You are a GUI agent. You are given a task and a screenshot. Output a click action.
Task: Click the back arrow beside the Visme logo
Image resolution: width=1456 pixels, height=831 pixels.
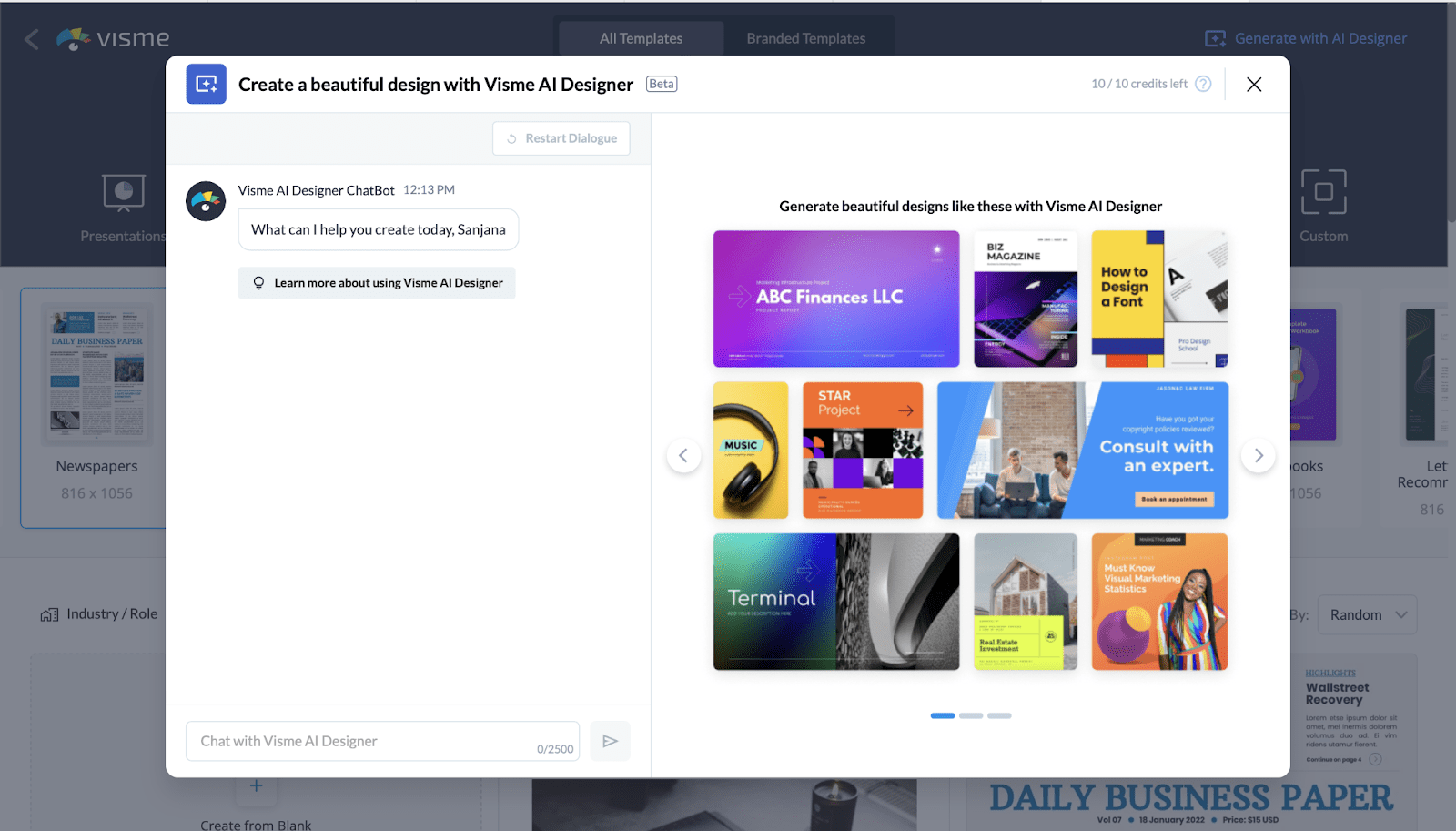click(30, 37)
